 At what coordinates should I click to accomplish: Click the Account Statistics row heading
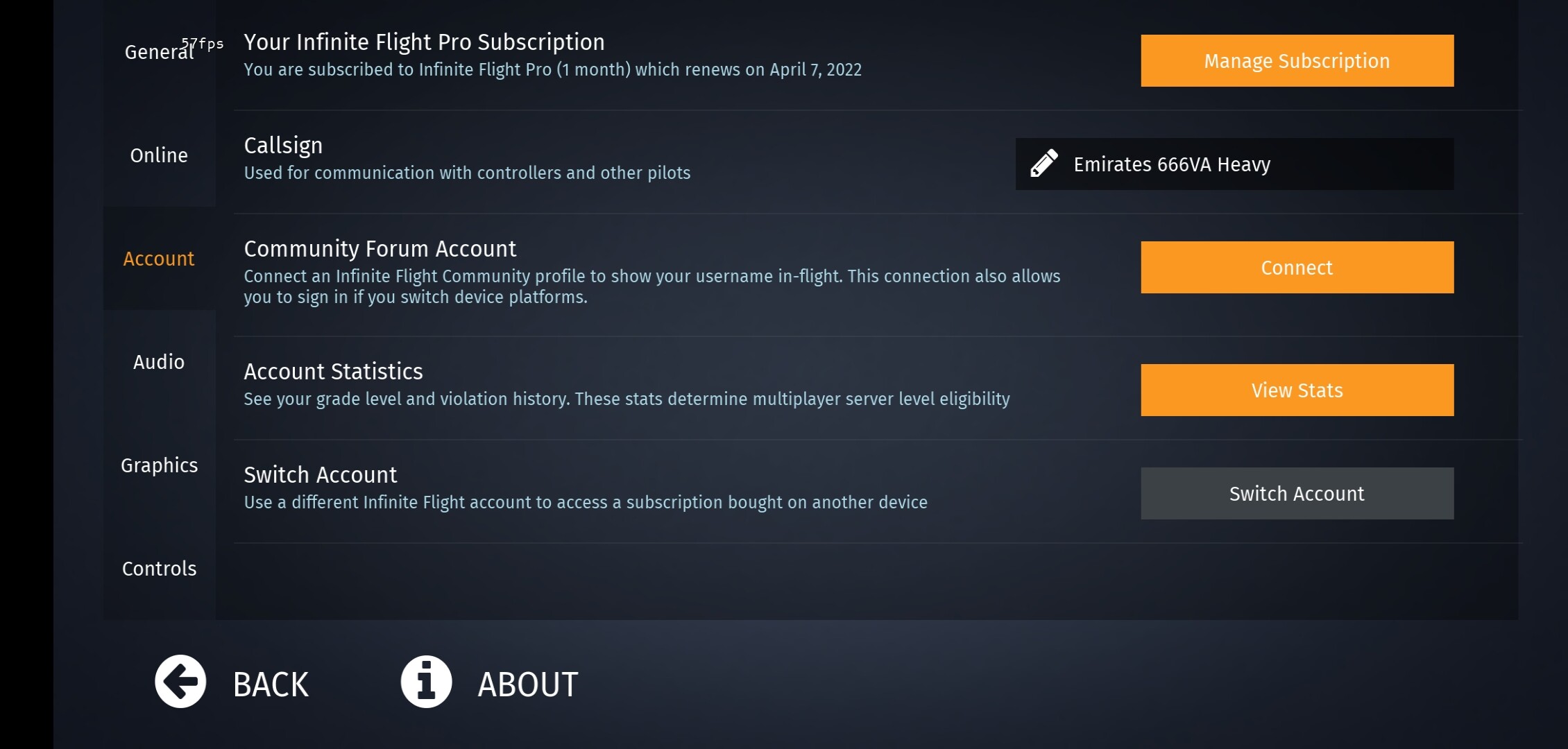(x=333, y=372)
